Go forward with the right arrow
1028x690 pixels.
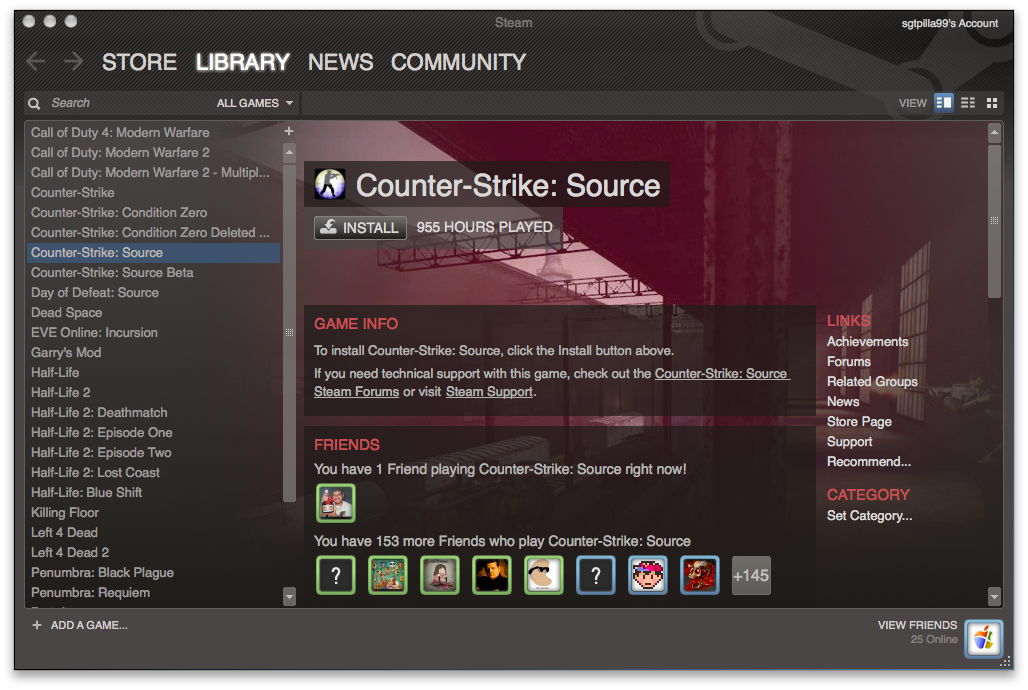click(74, 62)
